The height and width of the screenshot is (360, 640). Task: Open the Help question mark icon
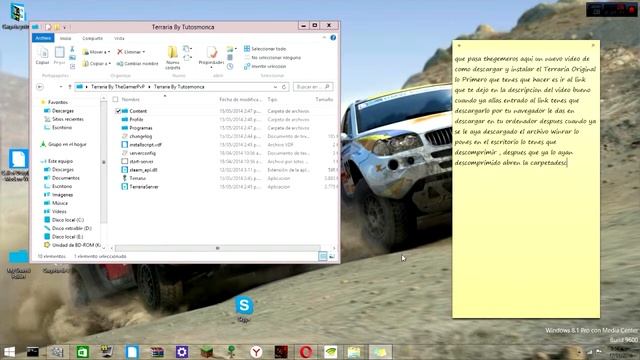[x=333, y=38]
